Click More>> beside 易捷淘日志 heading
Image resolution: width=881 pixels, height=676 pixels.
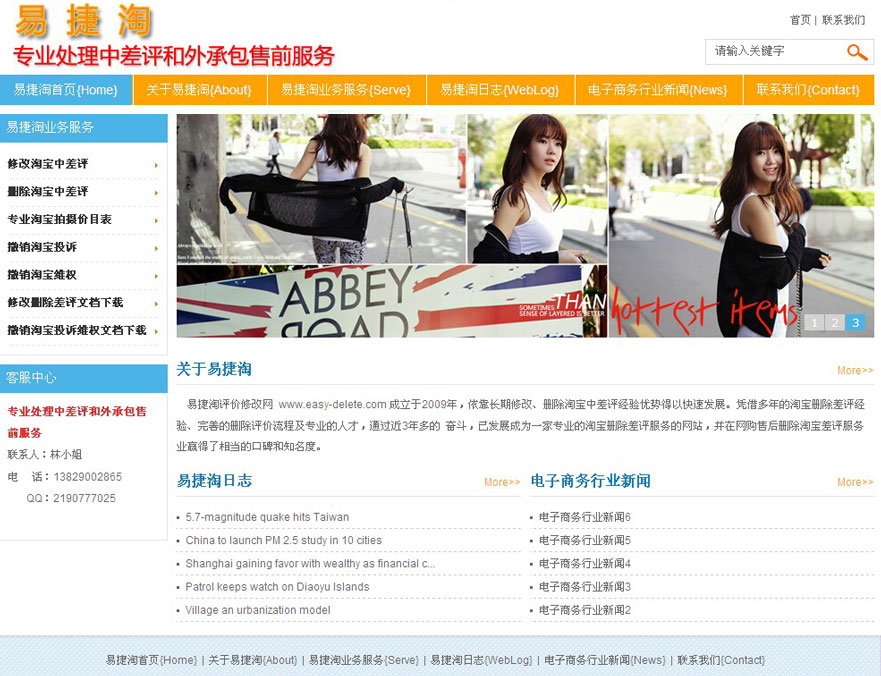502,482
